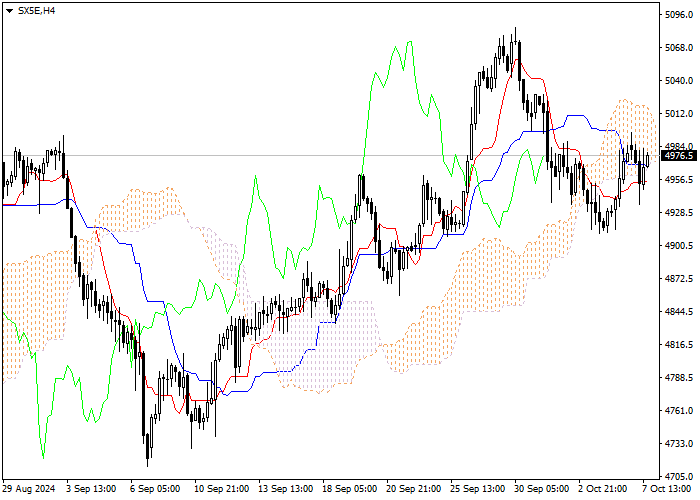The image size is (700, 500).
Task: Click the 4900.5 price axis label
Action: pos(679,246)
